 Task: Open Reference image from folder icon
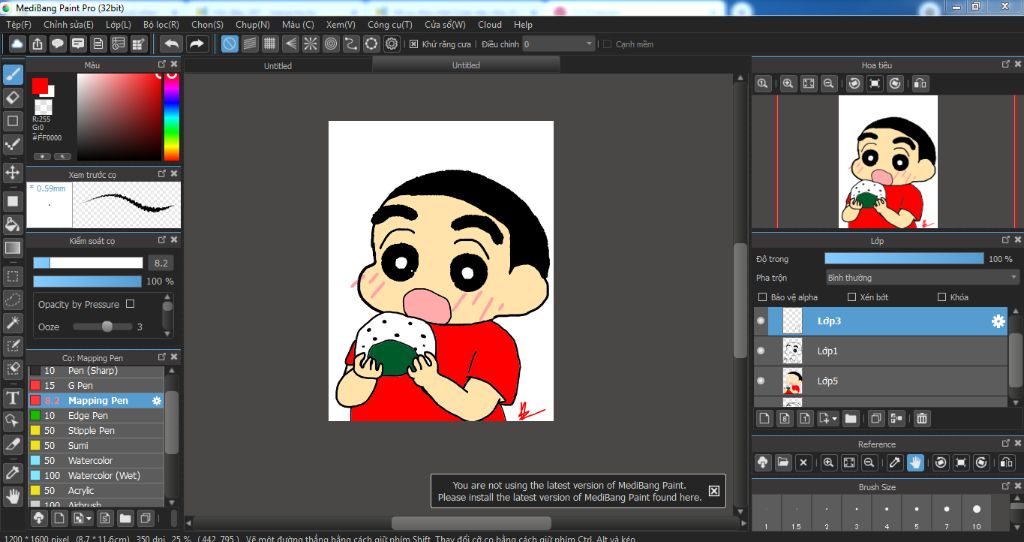(783, 463)
